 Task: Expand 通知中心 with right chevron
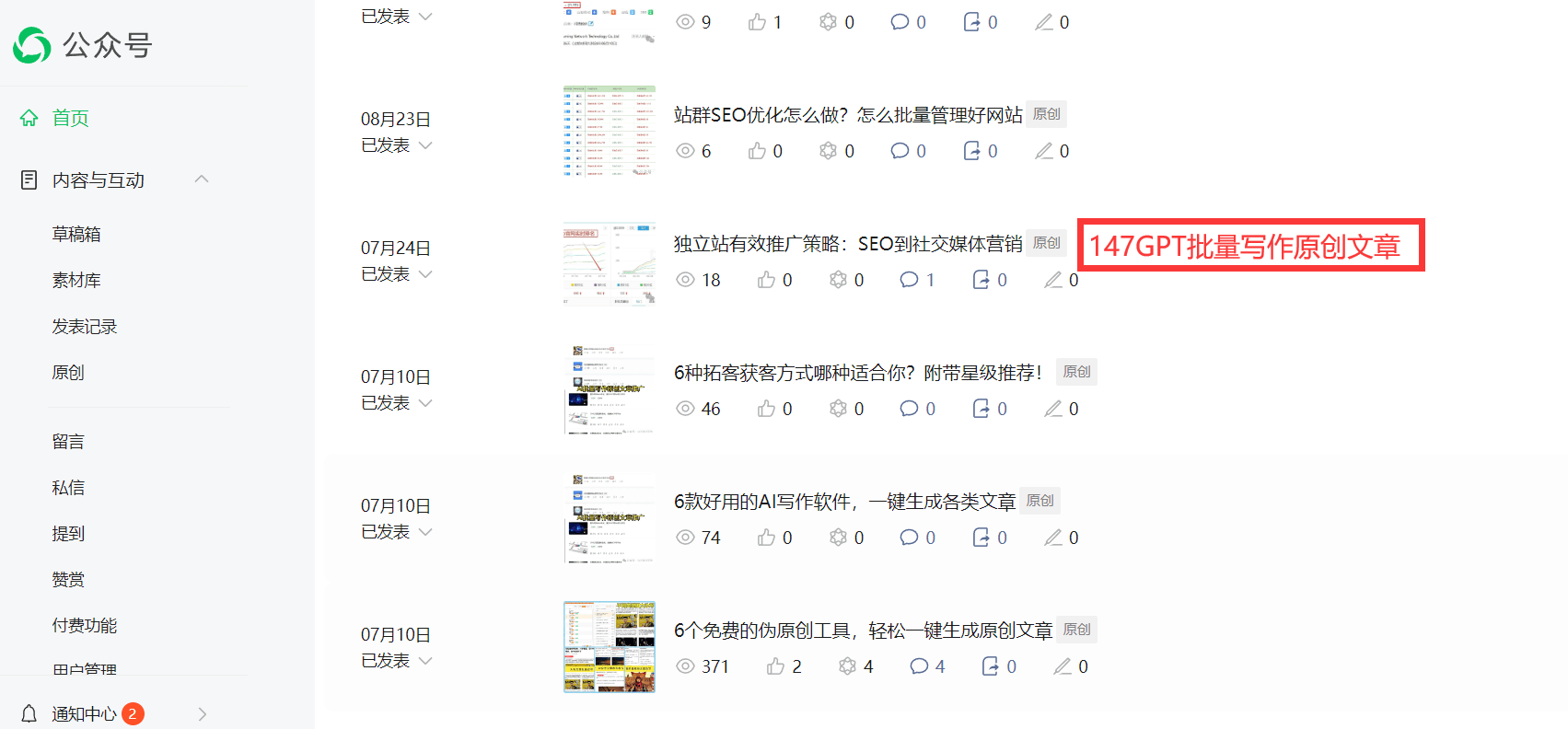[x=203, y=714]
